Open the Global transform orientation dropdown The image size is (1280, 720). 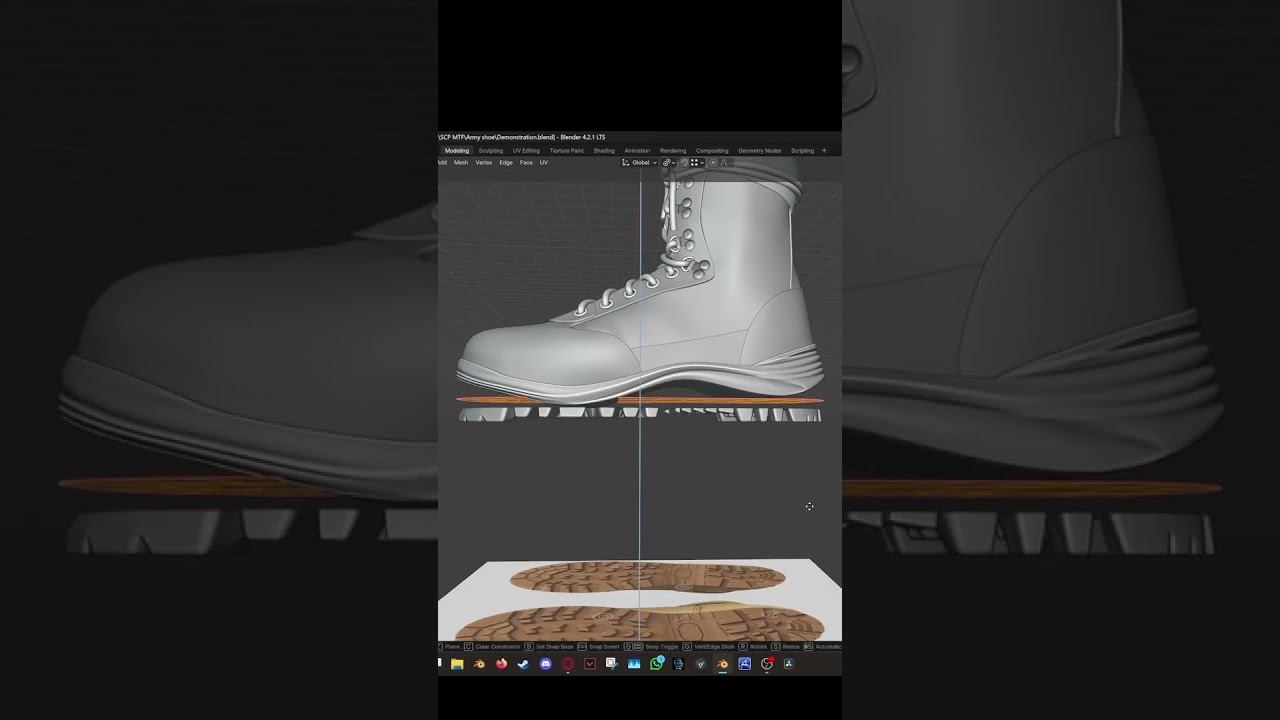coord(640,162)
